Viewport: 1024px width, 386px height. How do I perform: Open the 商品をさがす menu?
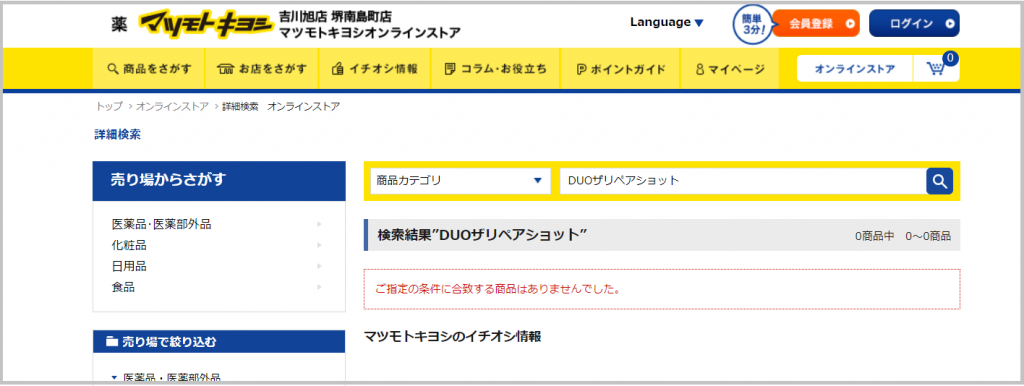coord(149,69)
